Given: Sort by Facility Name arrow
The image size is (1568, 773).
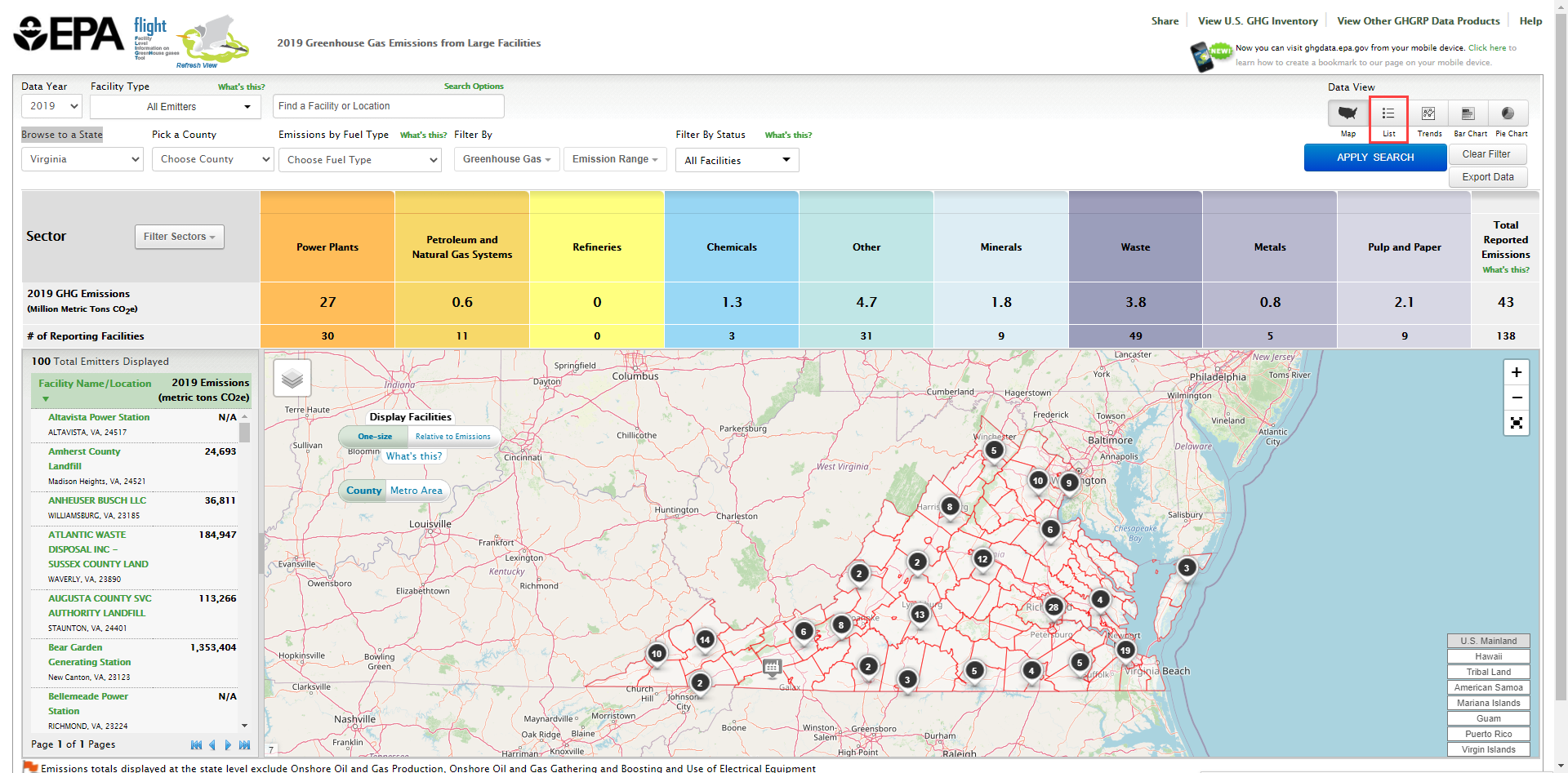Looking at the screenshot, I should click(46, 398).
